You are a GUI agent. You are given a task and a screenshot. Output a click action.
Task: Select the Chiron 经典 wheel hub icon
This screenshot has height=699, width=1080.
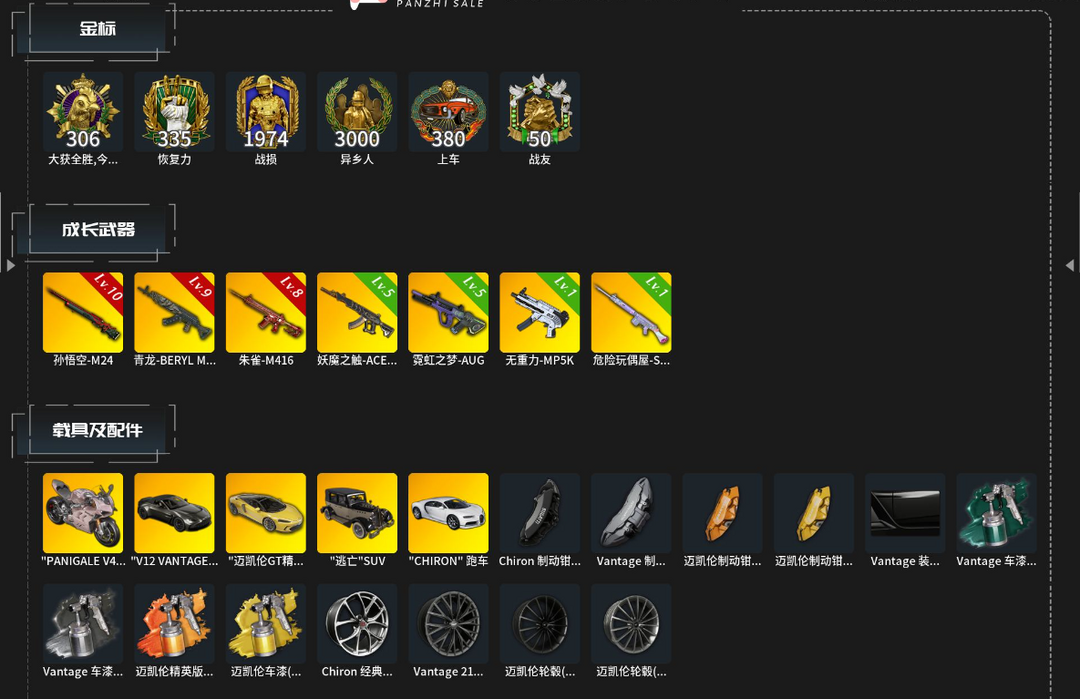point(357,624)
